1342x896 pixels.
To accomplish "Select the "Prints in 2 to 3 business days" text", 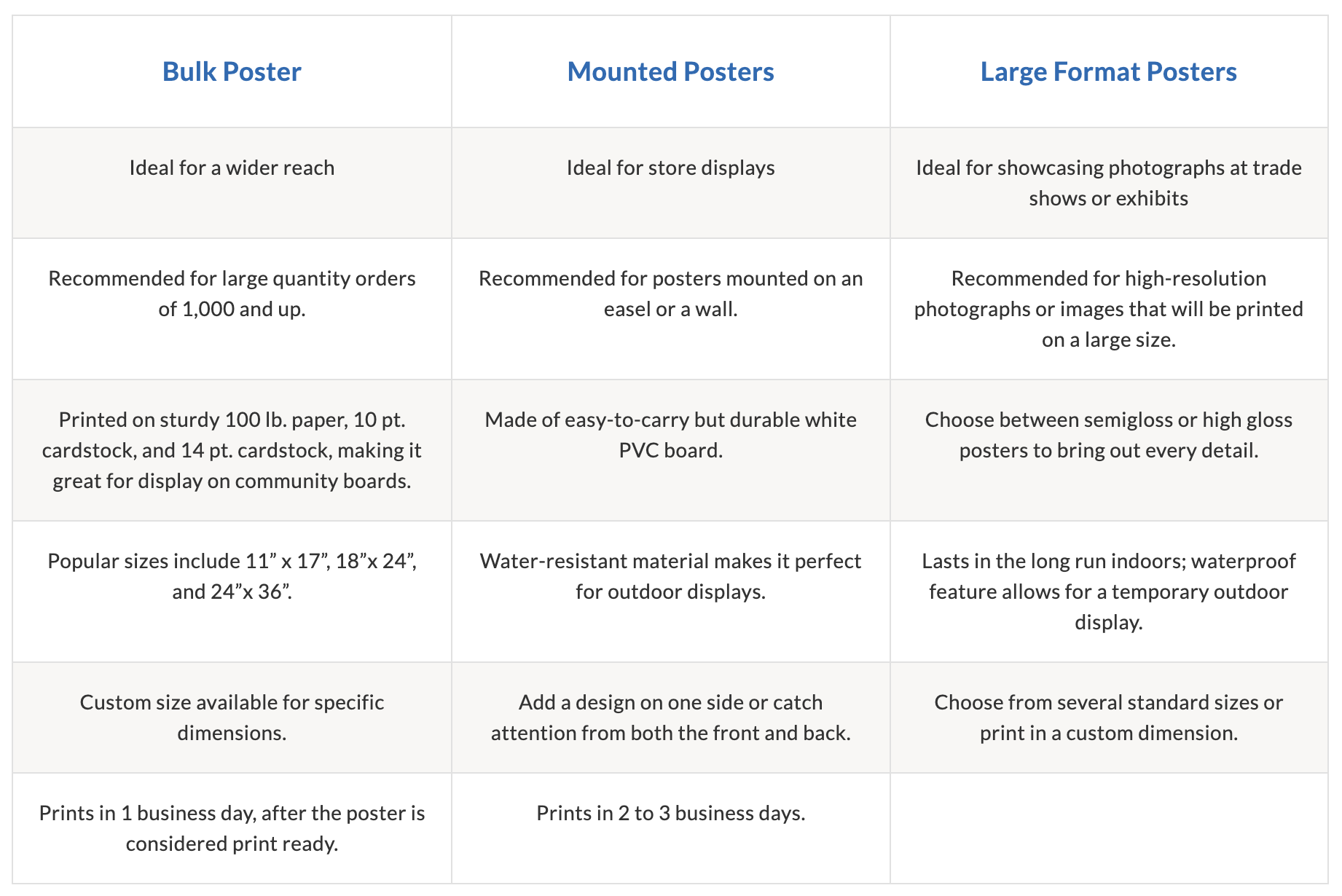I will click(670, 813).
